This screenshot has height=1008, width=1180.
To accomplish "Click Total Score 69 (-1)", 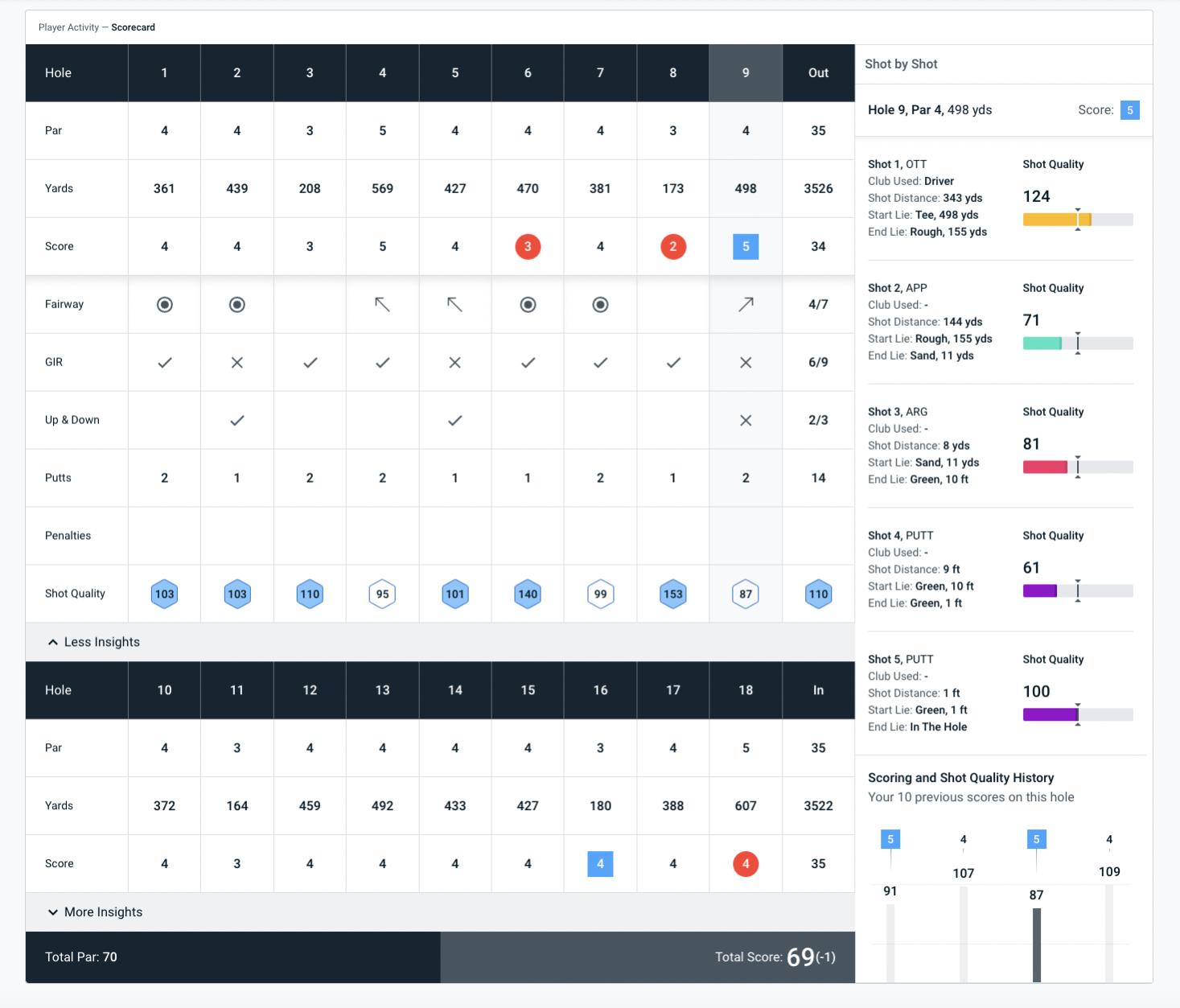I will click(x=775, y=957).
